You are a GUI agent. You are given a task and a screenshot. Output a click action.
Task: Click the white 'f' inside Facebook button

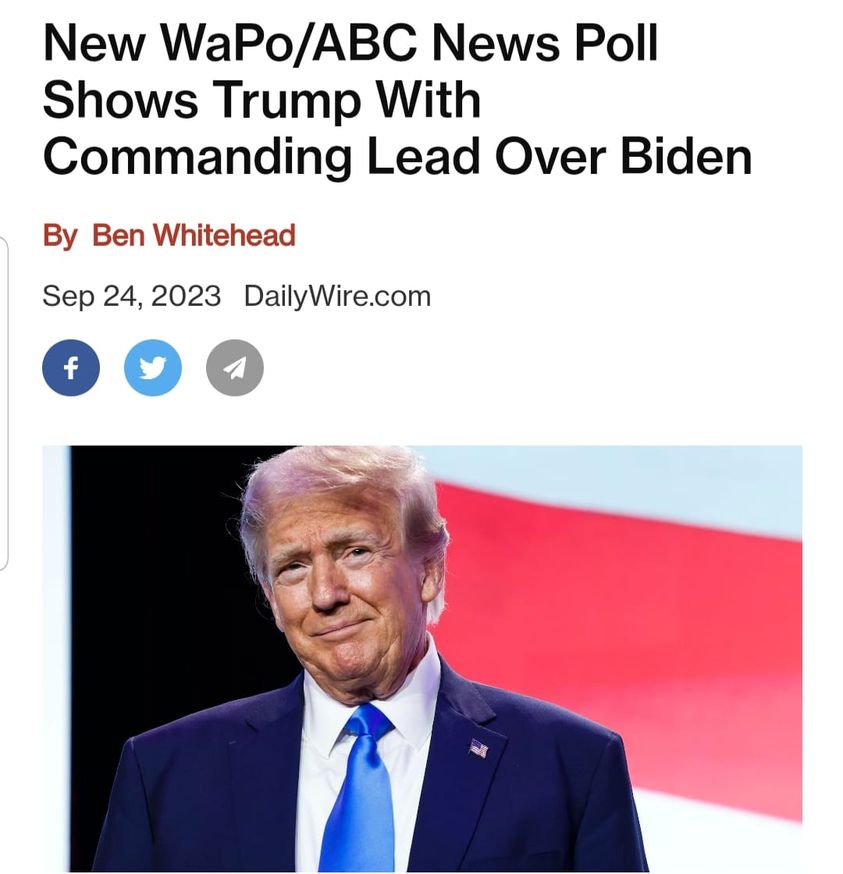coord(71,368)
